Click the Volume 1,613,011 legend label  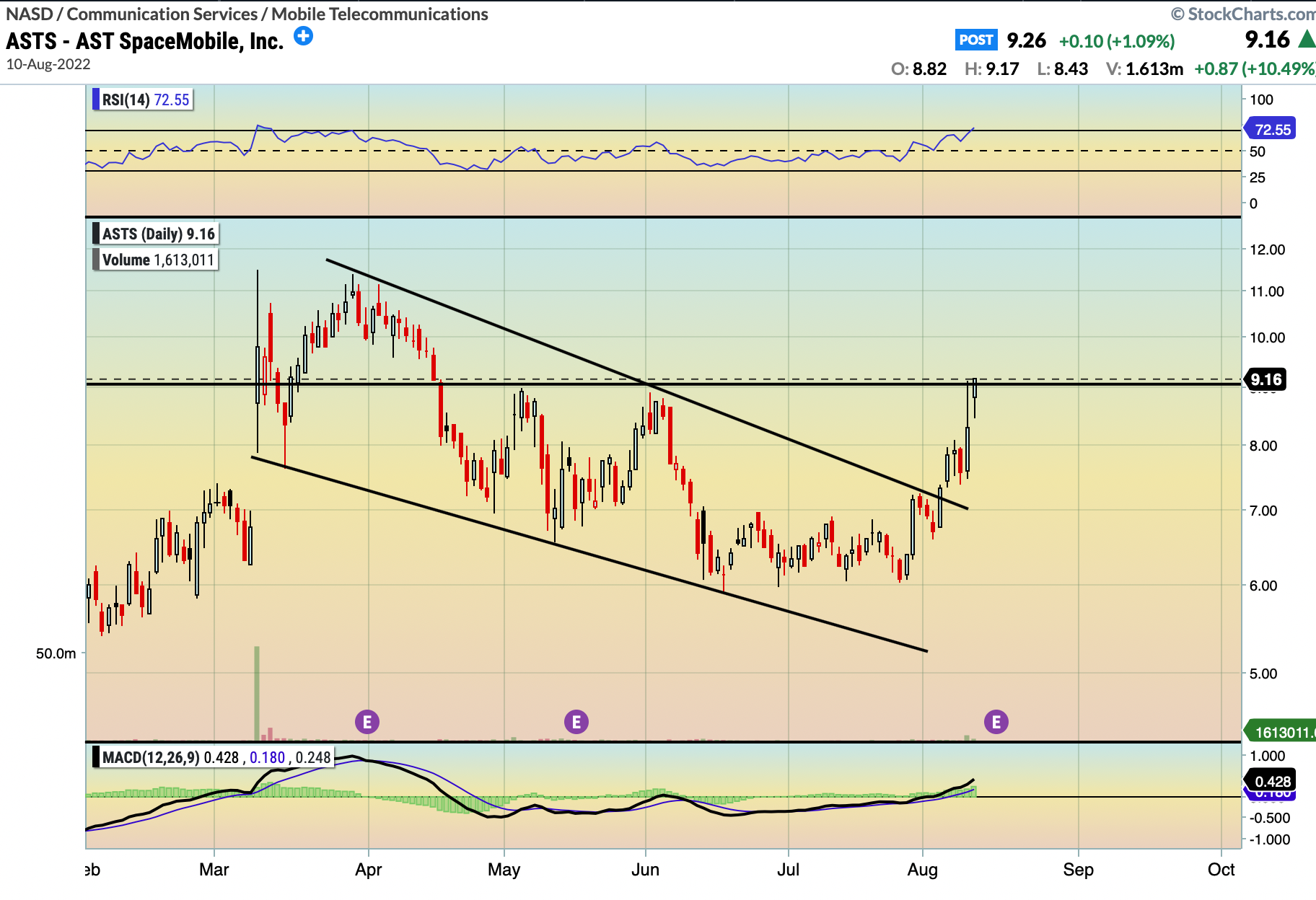157,260
